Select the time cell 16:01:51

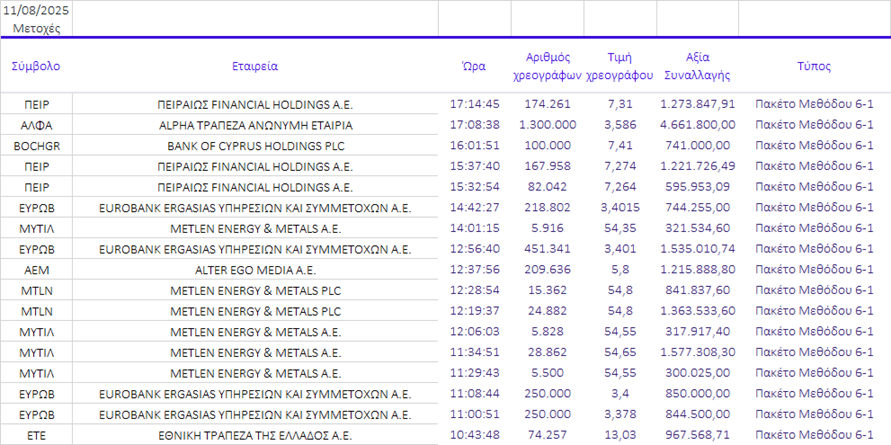click(x=474, y=145)
